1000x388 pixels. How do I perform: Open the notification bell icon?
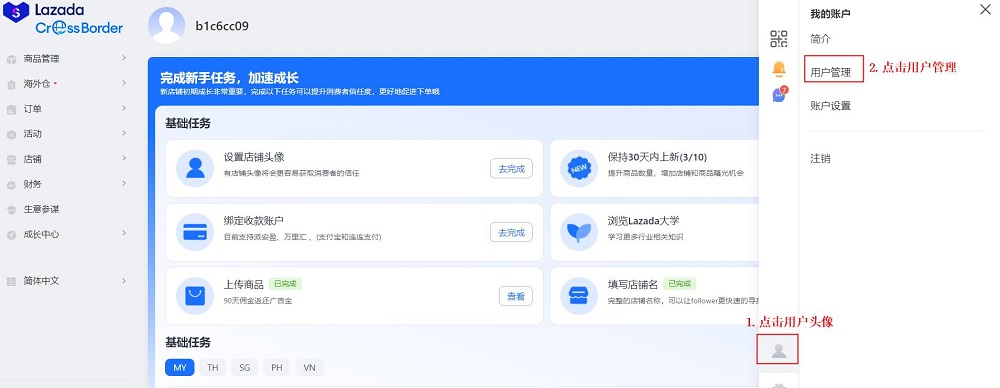[779, 68]
